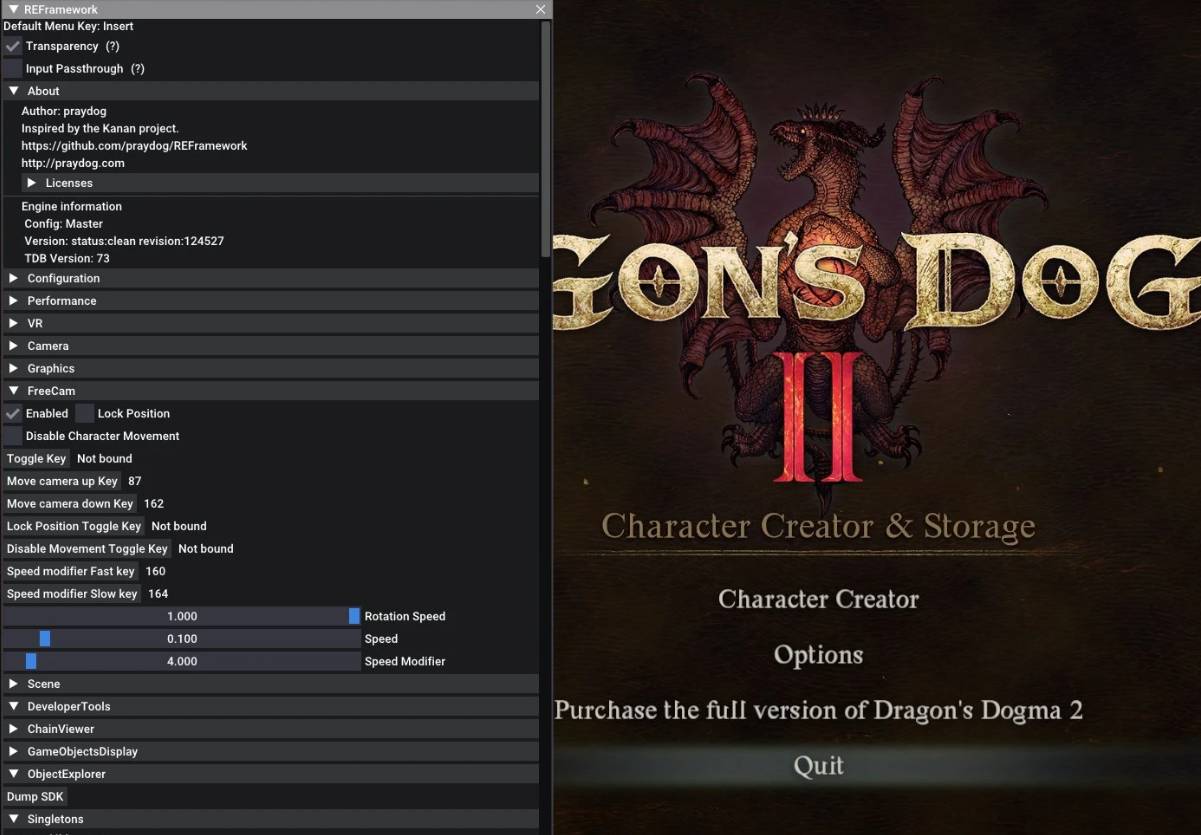Viewport: 1201px width, 835px height.
Task: Select Quit in the game menu
Action: tap(818, 766)
